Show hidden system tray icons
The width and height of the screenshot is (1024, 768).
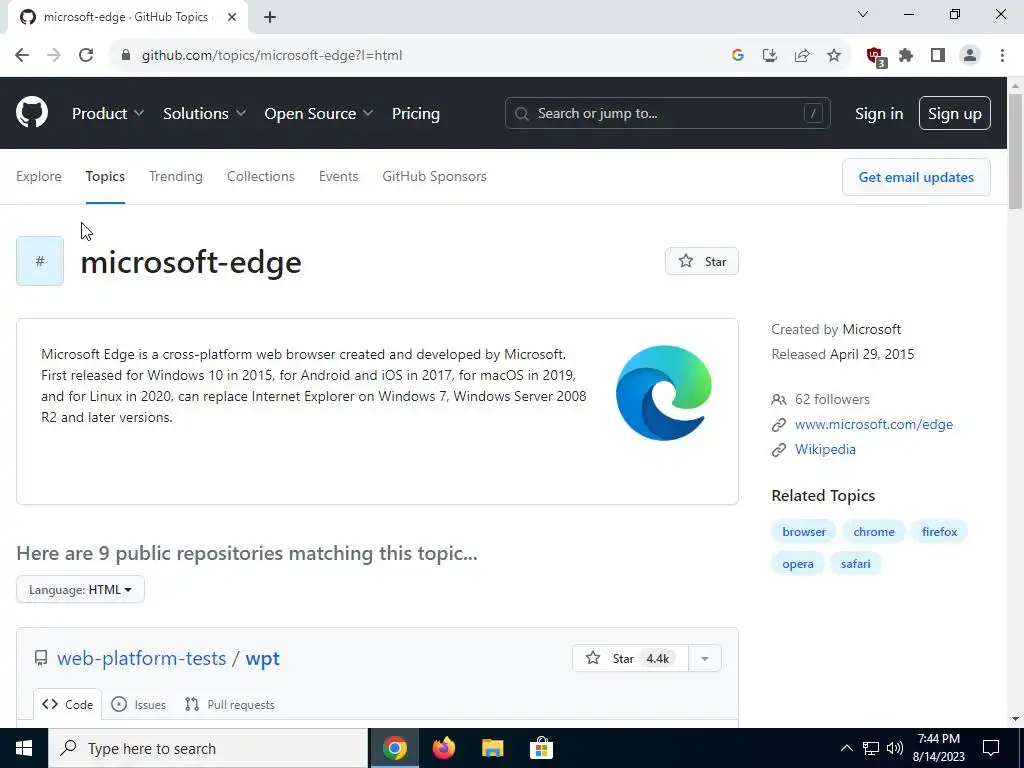coord(846,748)
